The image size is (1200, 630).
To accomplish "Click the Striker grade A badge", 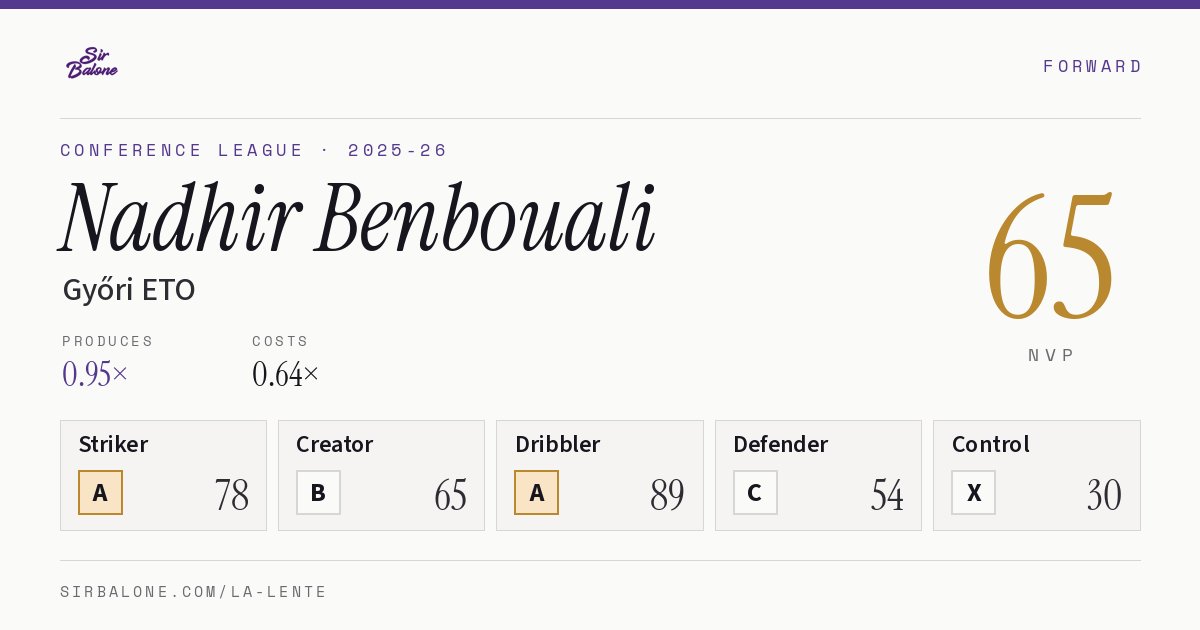I will pyautogui.click(x=100, y=493).
